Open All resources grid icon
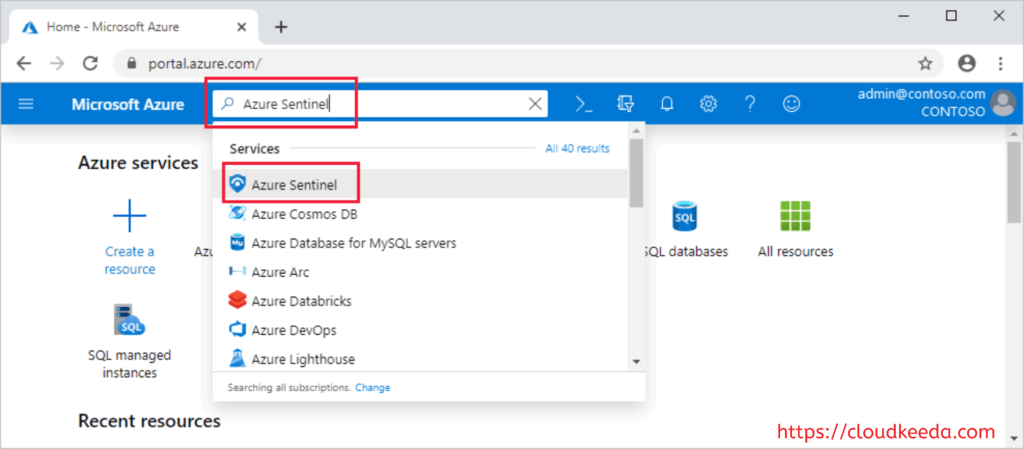 tap(795, 217)
